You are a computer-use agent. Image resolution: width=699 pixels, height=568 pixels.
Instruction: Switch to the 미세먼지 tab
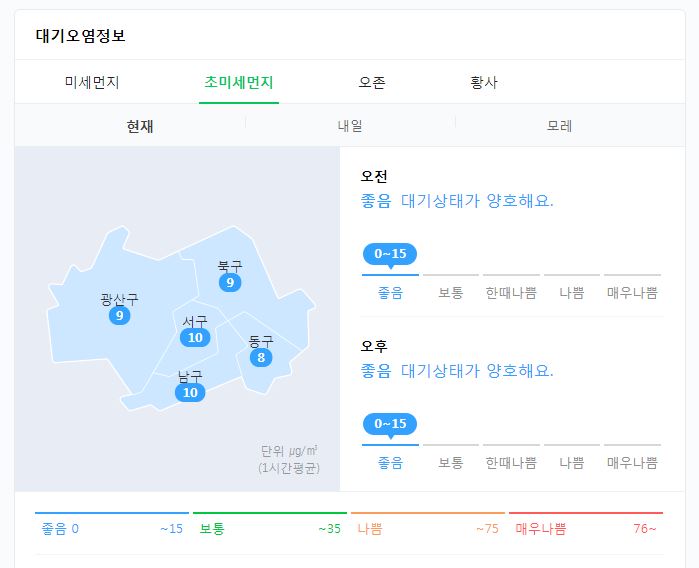(92, 82)
